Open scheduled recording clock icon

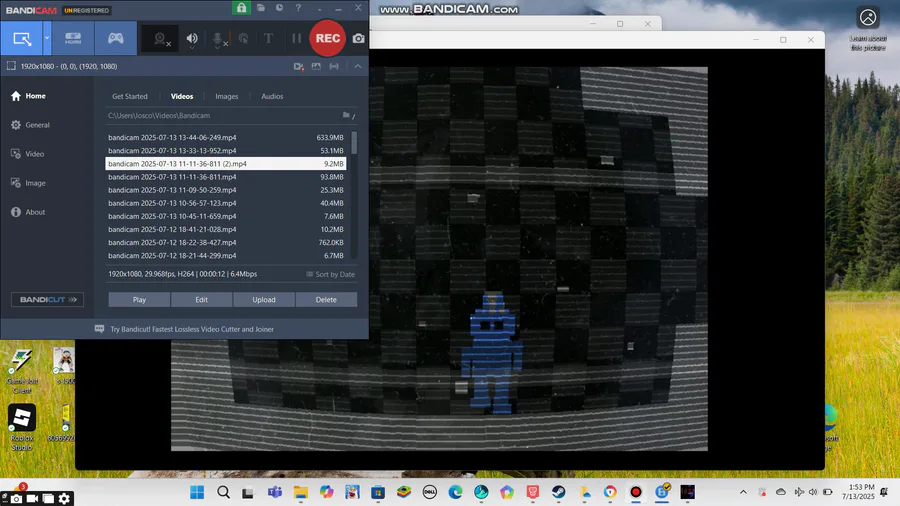[280, 7]
